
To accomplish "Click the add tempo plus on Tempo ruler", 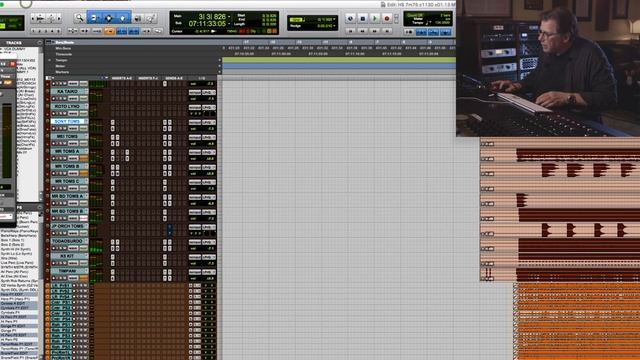I will click(x=220, y=60).
